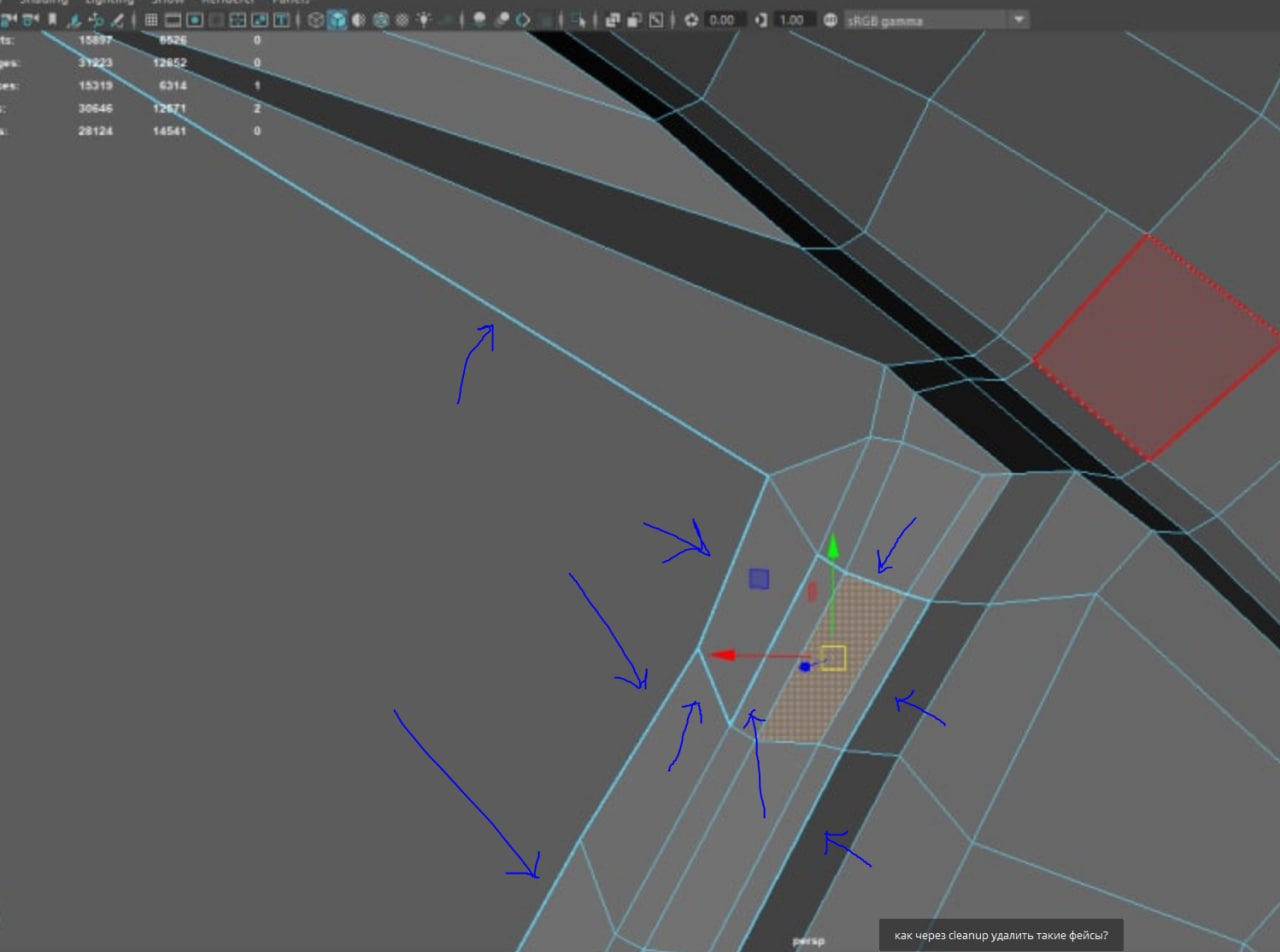Screen dimensions: 1280x952
Task: Toggle the Resolution Gate display
Action: click(195, 19)
